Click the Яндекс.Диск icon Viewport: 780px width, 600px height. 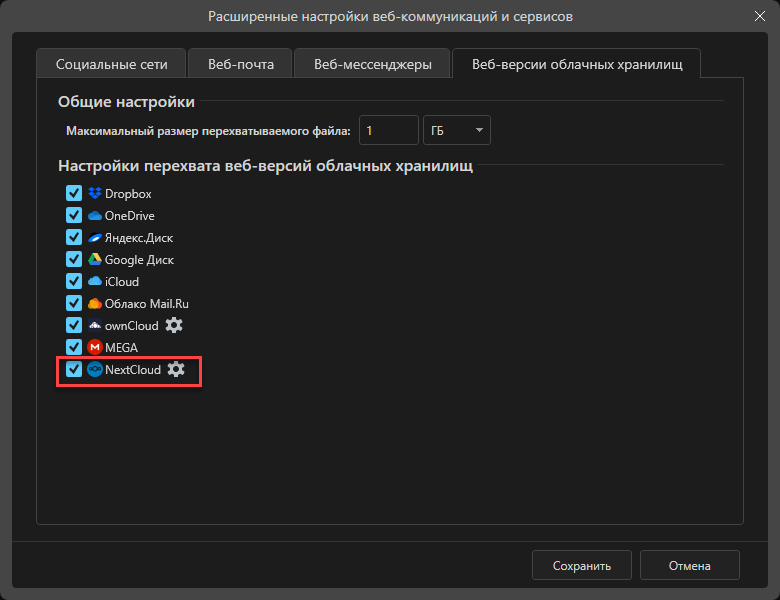[x=95, y=238]
